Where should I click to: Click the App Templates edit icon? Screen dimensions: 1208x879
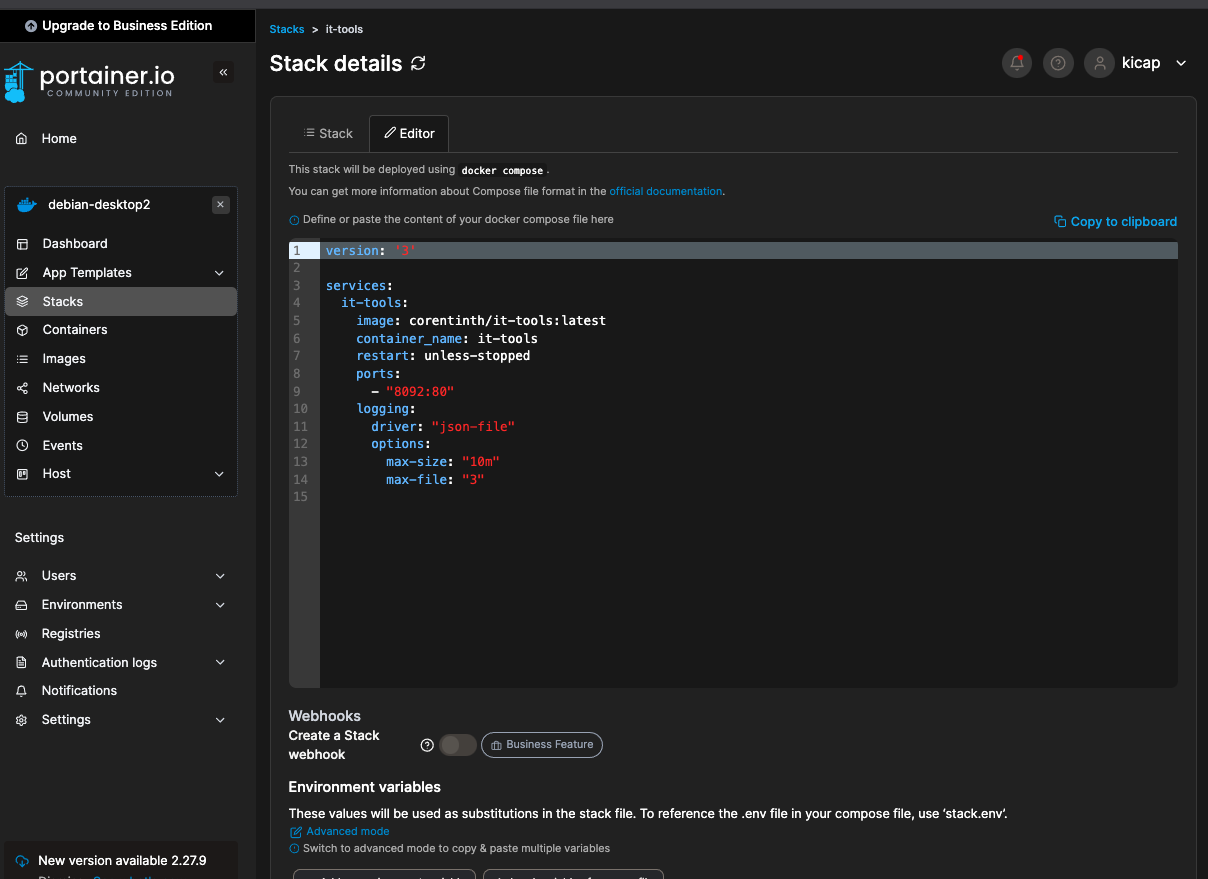tap(22, 273)
